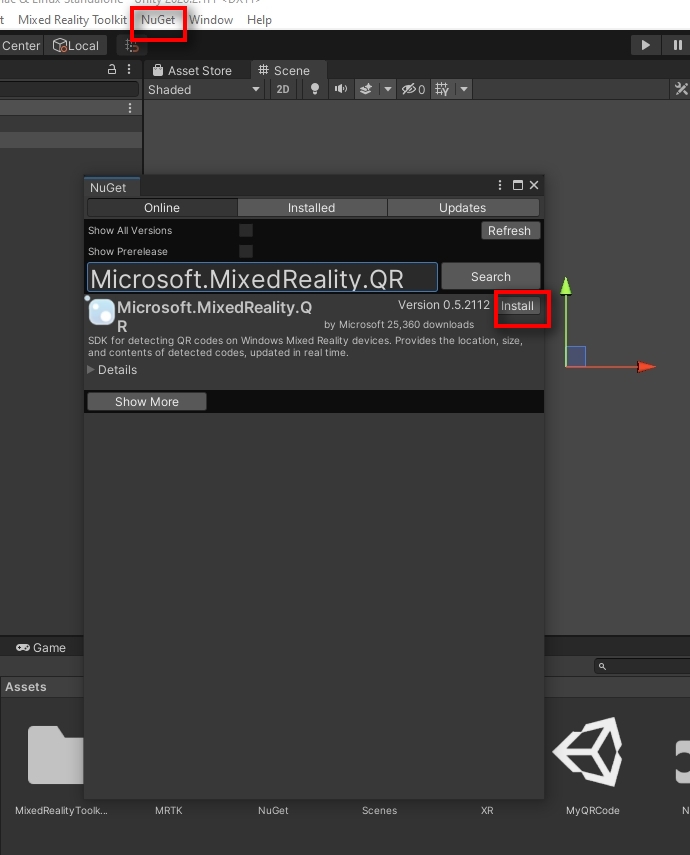The height and width of the screenshot is (855, 690).
Task: Toggle scene audio speaker icon
Action: point(341,89)
